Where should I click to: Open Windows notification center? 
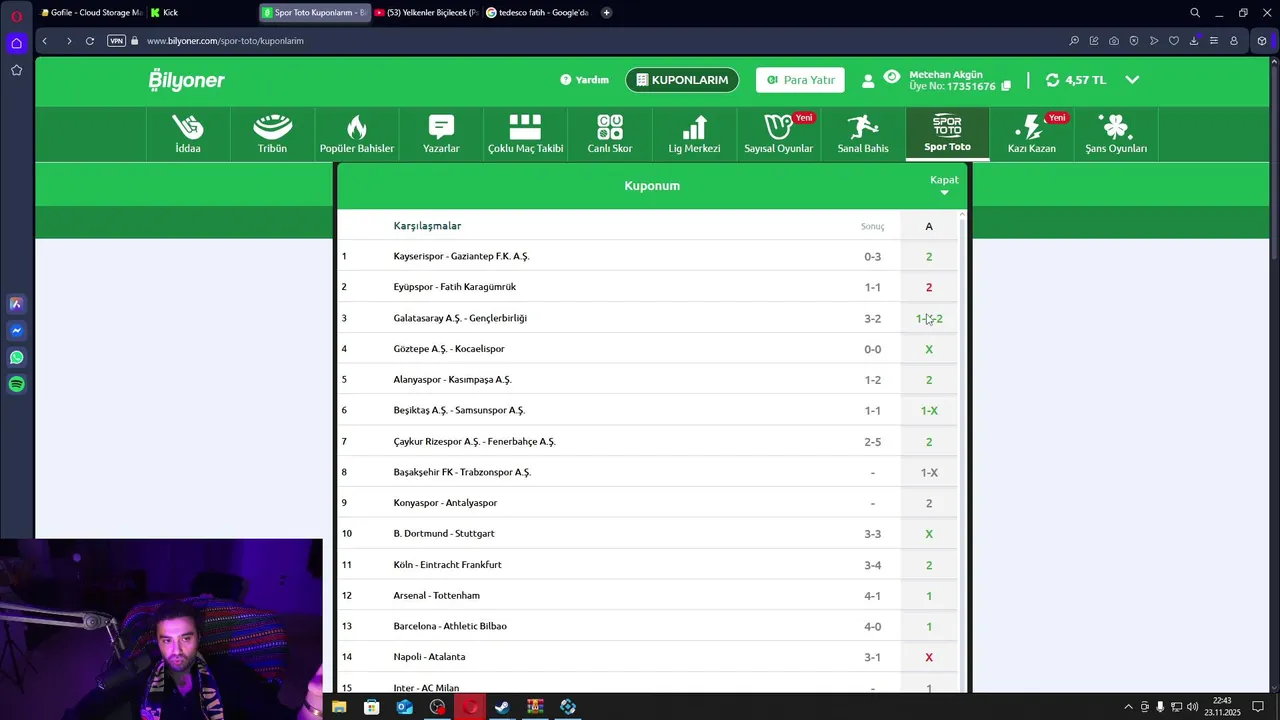1259,707
